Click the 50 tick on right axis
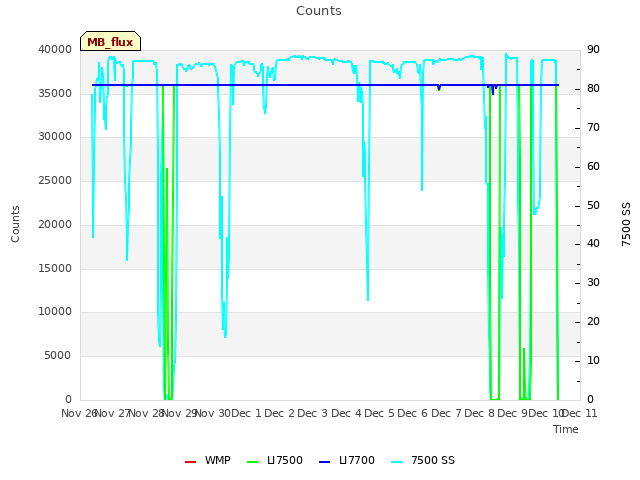Viewport: 640px width, 480px height. 593,206
